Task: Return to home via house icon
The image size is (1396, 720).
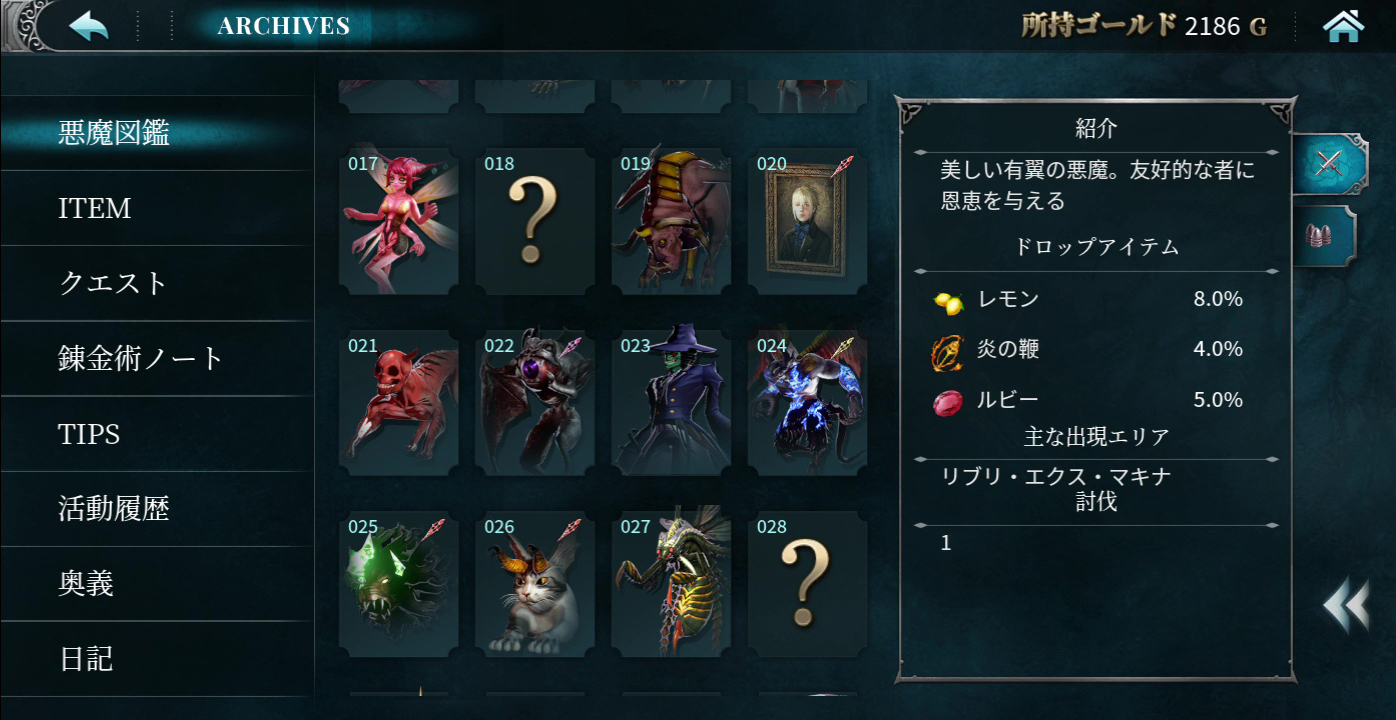Action: (x=1343, y=26)
